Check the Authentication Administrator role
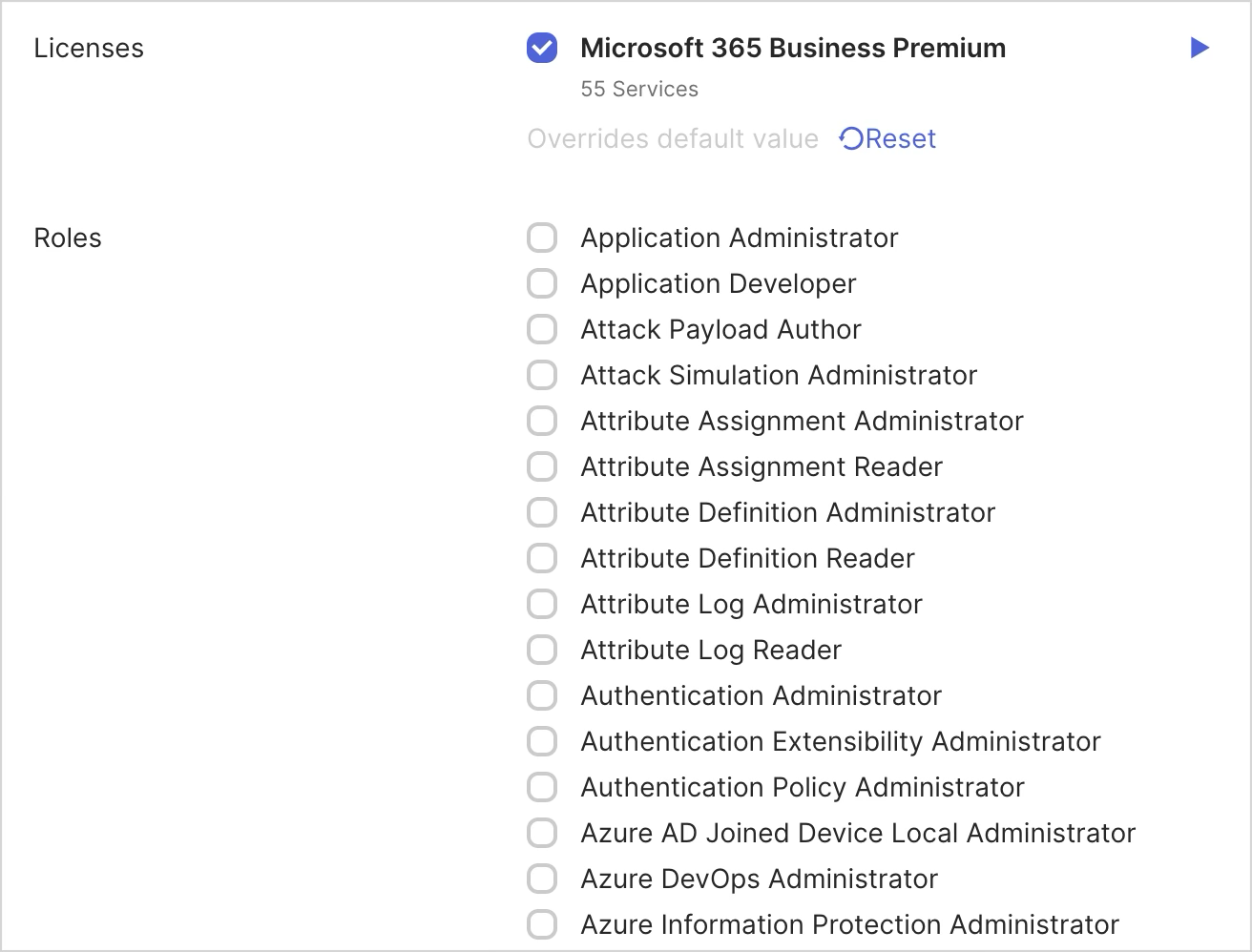1252x952 pixels. pos(542,695)
